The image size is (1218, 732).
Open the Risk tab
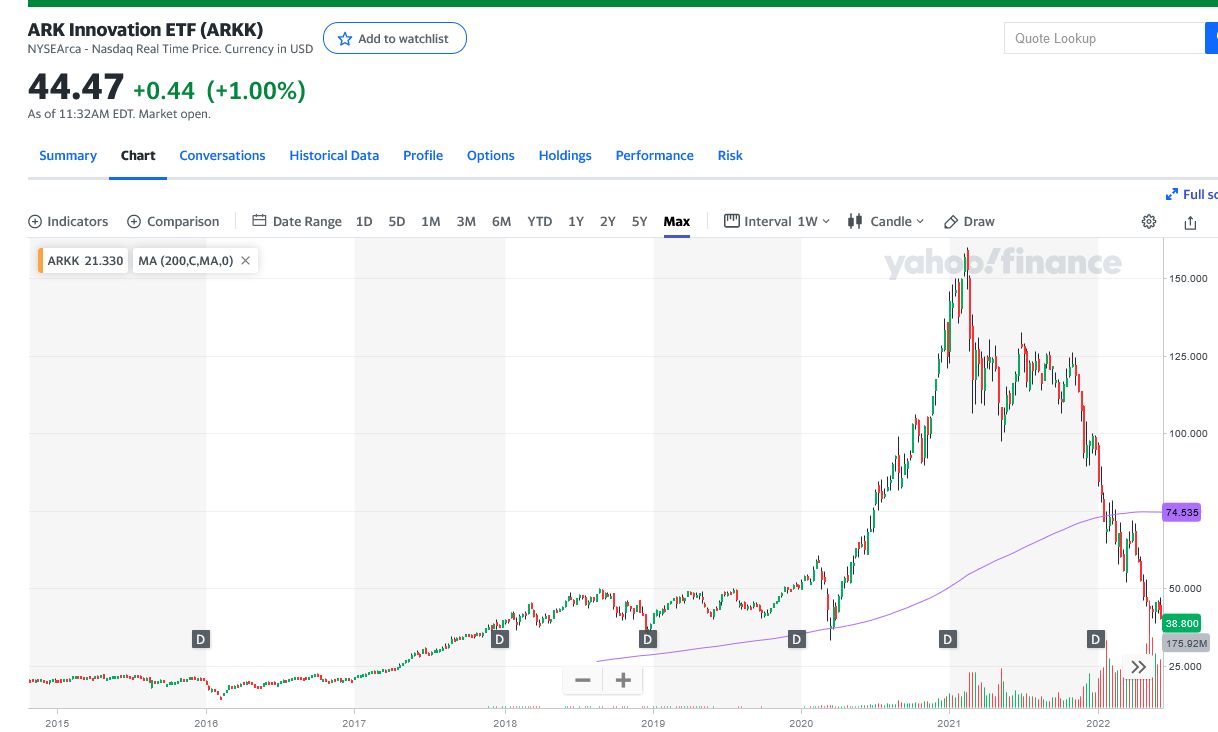pyautogui.click(x=730, y=156)
